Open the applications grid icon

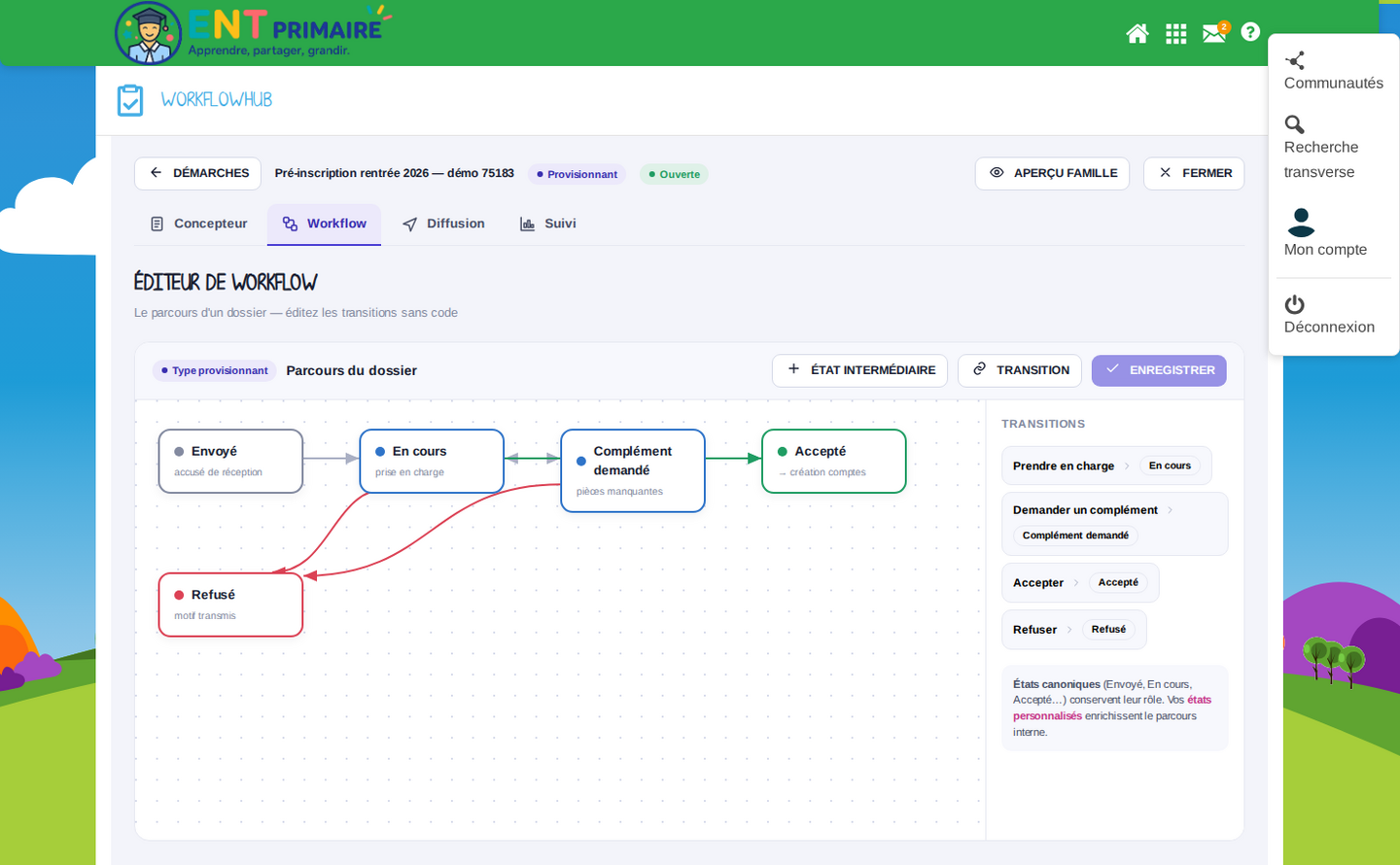click(x=1176, y=34)
